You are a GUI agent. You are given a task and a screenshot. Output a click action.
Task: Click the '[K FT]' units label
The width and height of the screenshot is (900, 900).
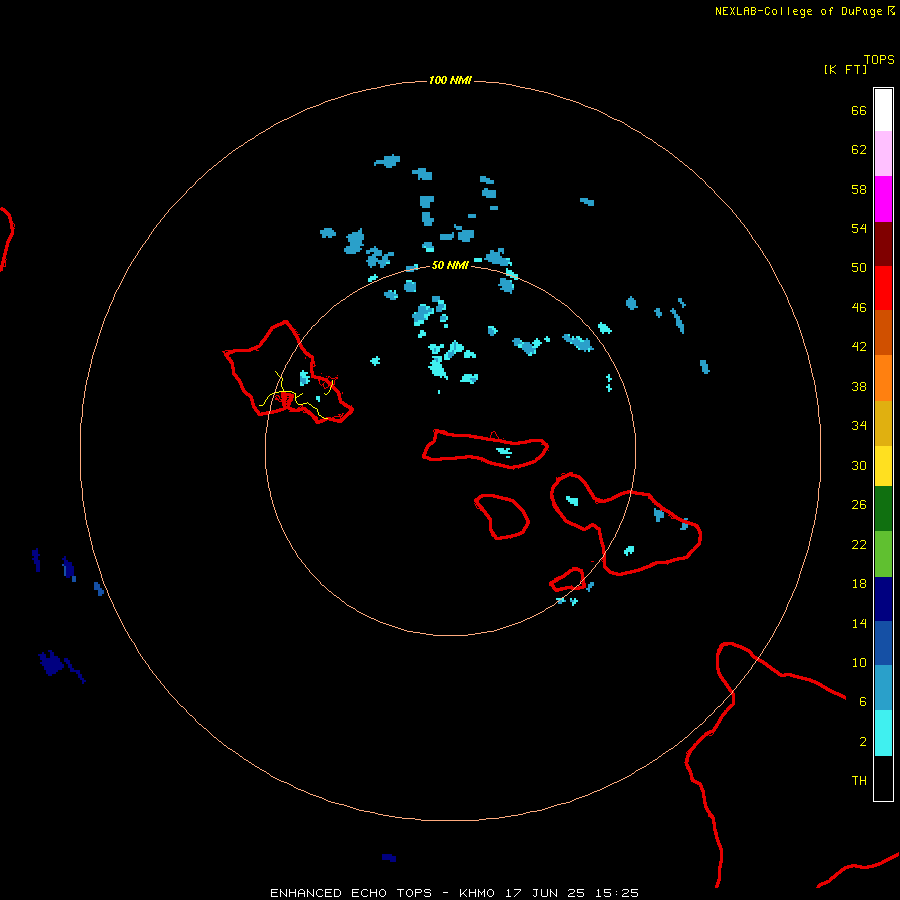pyautogui.click(x=845, y=69)
